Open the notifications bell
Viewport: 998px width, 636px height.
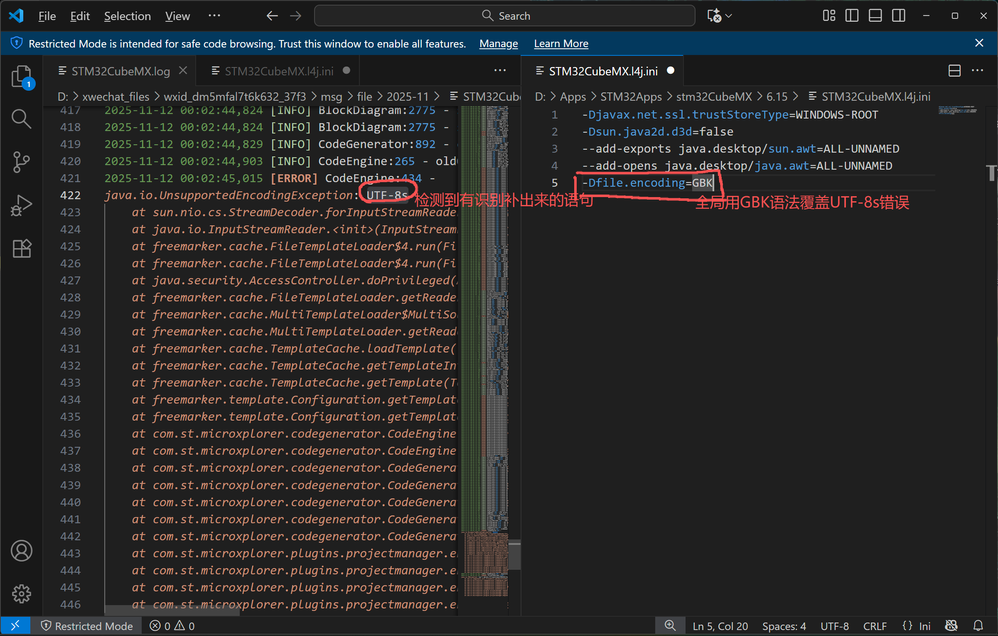pyautogui.click(x=978, y=626)
